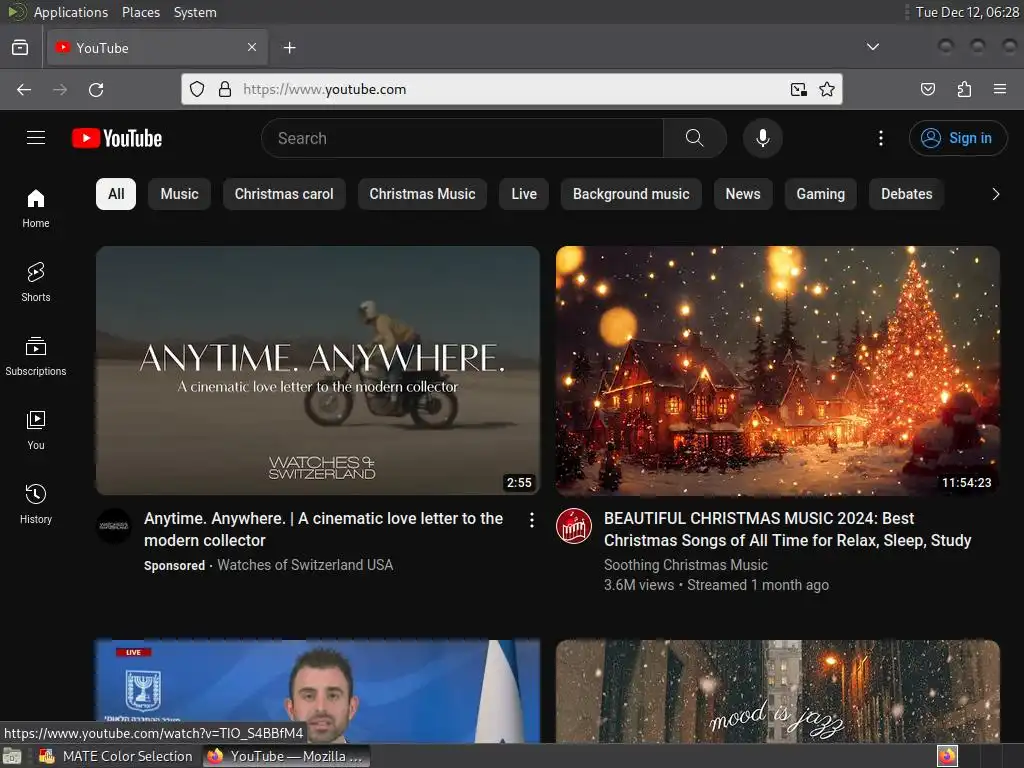Viewport: 1024px width, 768px height.
Task: Click the show desktop icon in taskbar
Action: coord(12,756)
